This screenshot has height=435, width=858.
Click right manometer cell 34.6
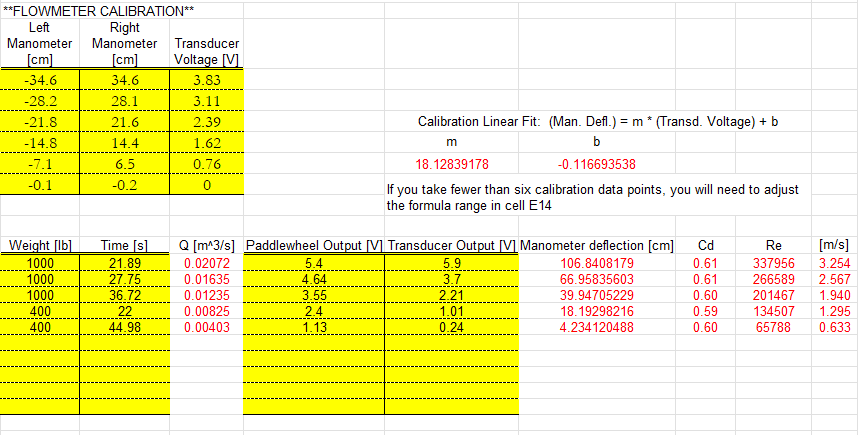click(125, 80)
